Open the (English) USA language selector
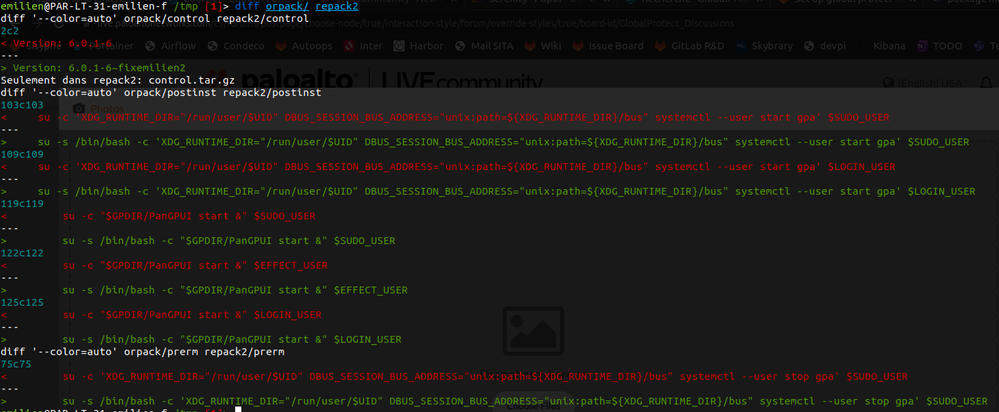 922,83
